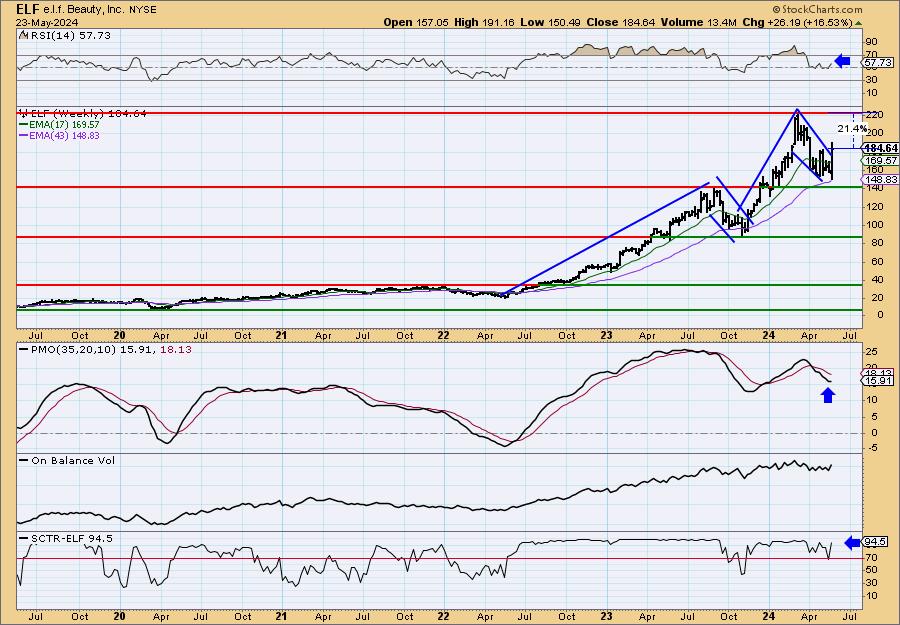Image resolution: width=900 pixels, height=625 pixels.
Task: Click the purple EMA(43) legend line swatch
Action: (x=24, y=136)
